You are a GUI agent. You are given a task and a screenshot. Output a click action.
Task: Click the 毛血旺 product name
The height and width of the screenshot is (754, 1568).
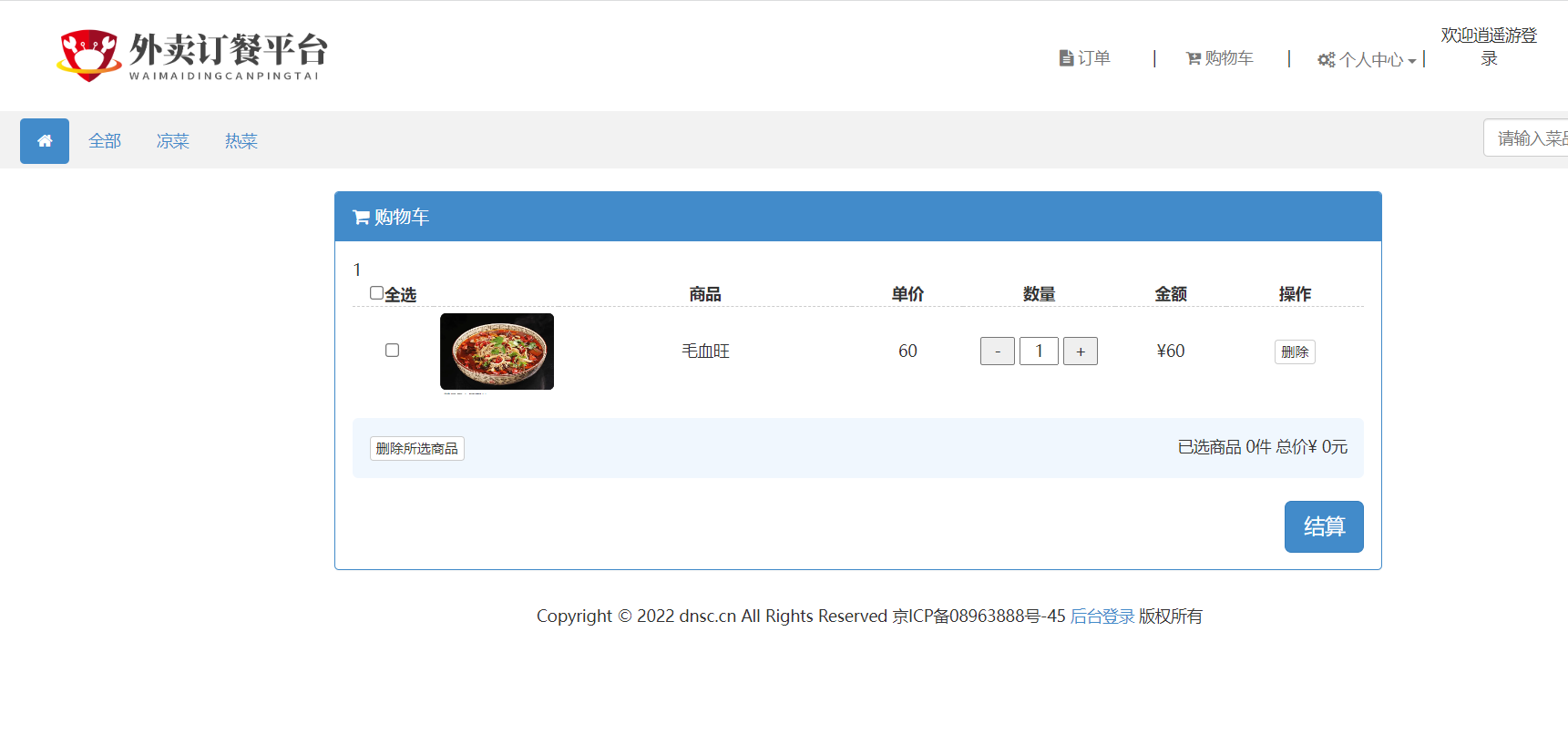point(706,352)
